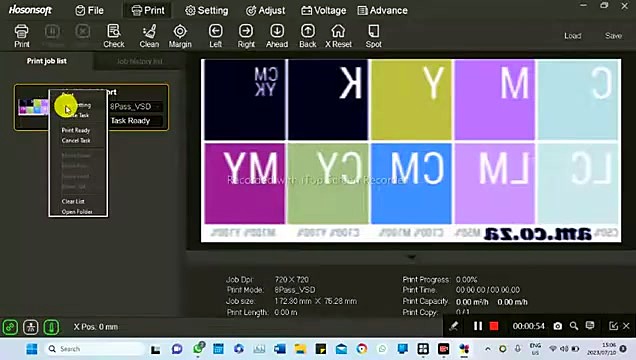Viewport: 636px width, 360px height.
Task: Open File Explorer from the taskbar
Action: click(x=300, y=349)
